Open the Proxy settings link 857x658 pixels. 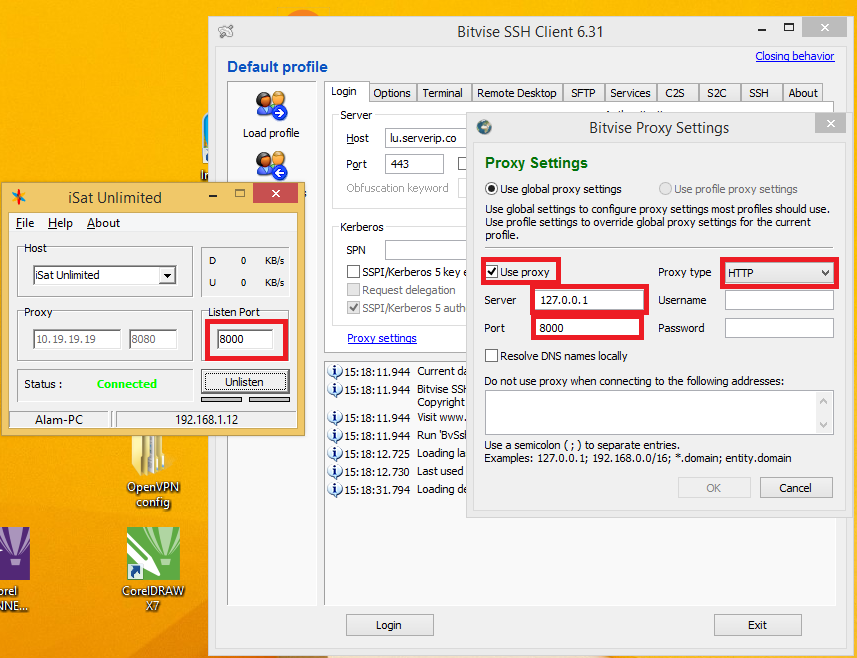[382, 338]
